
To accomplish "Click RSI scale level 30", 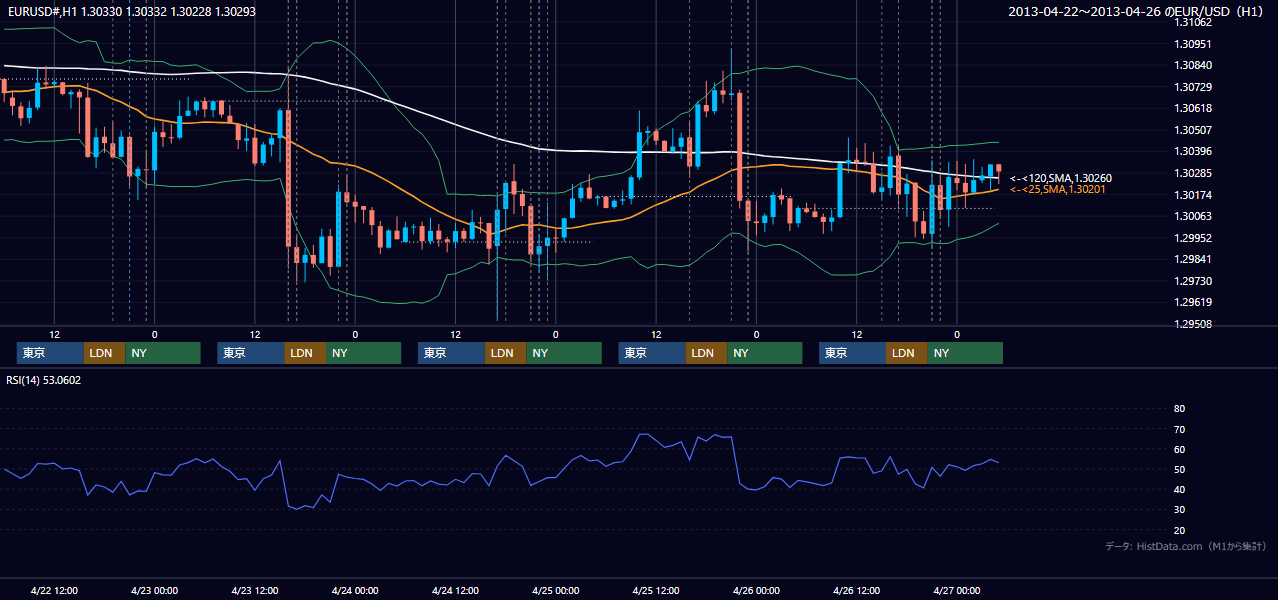I will pos(1179,510).
